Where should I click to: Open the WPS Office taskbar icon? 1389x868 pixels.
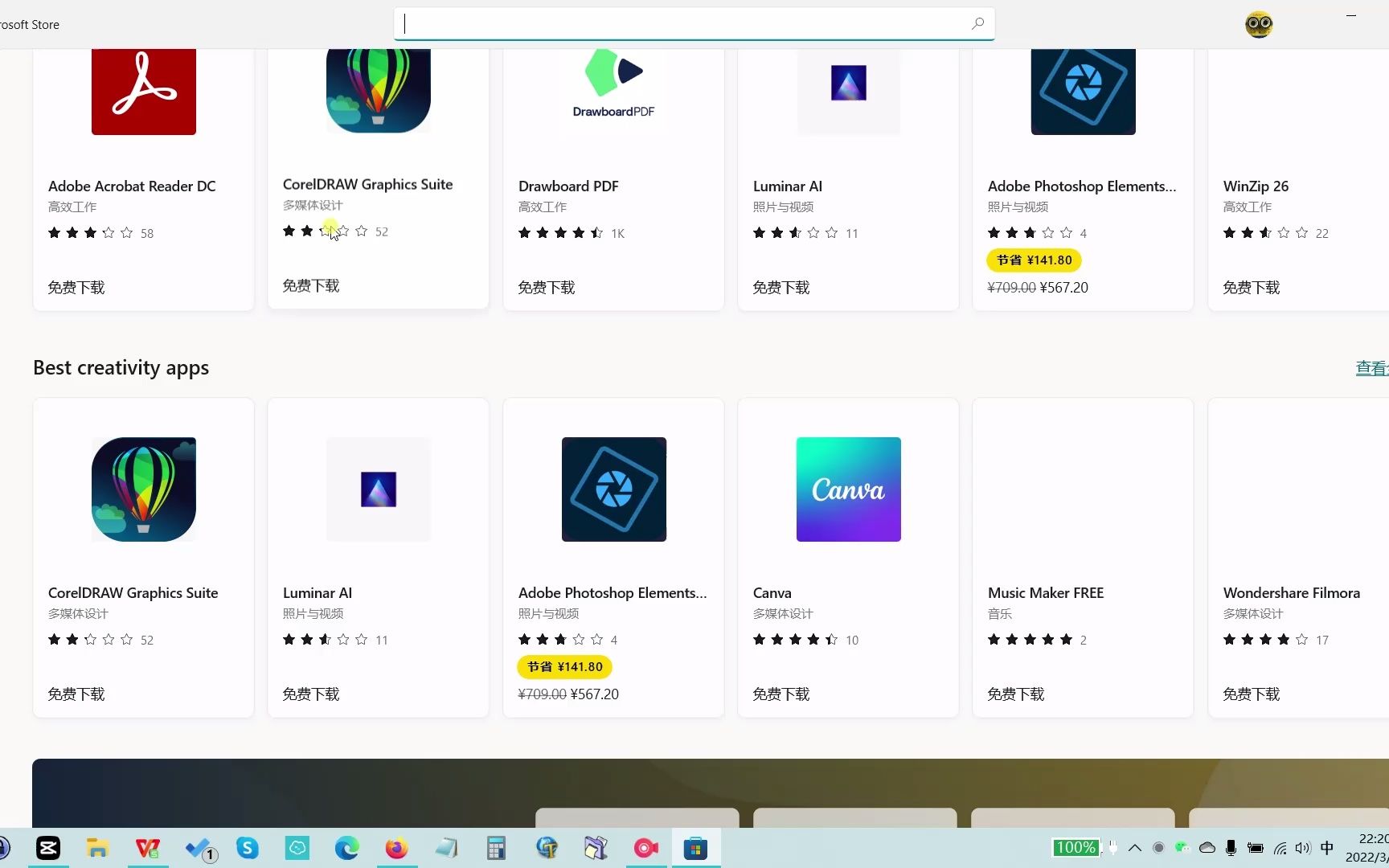[148, 848]
